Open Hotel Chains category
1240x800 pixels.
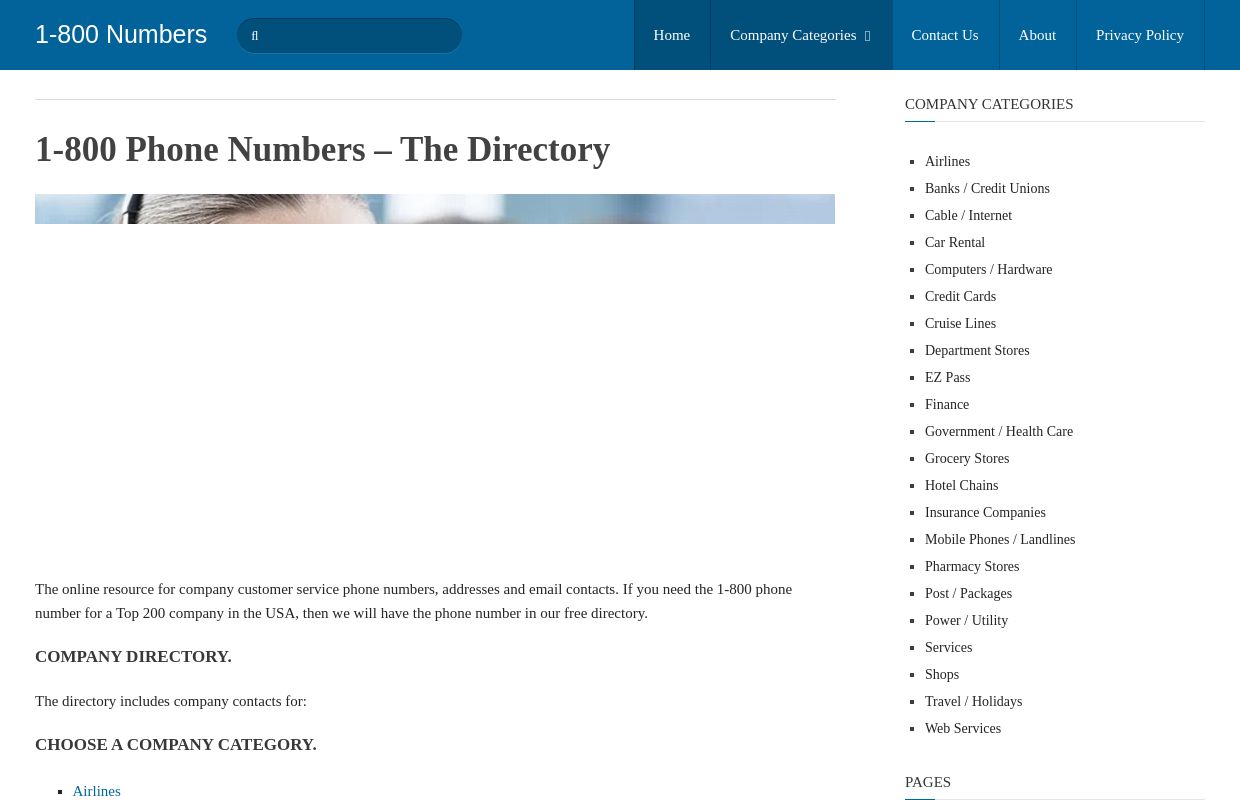(961, 486)
